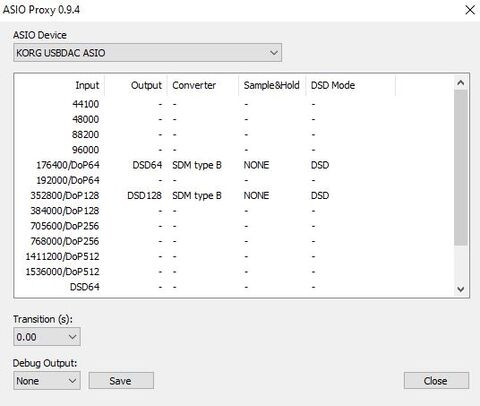Click the list scroll up arrow
The height and width of the screenshot is (406, 480).
[x=461, y=83]
